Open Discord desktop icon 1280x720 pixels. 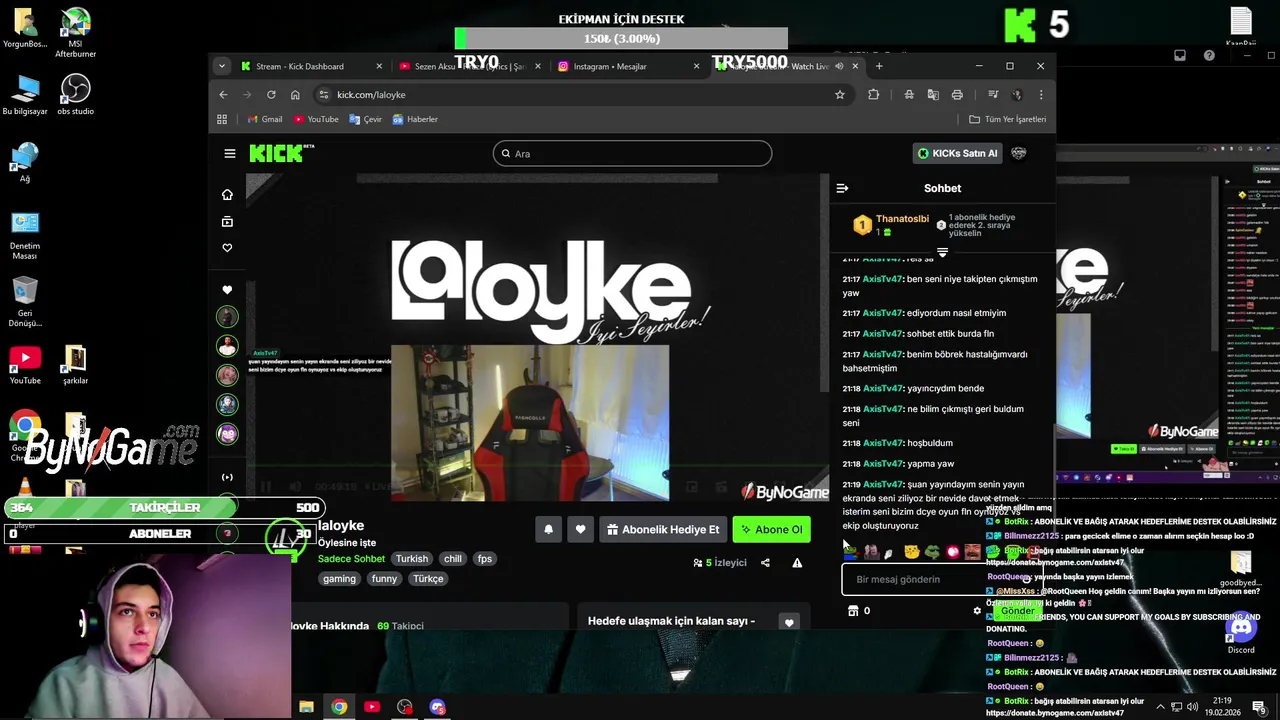click(1241, 634)
